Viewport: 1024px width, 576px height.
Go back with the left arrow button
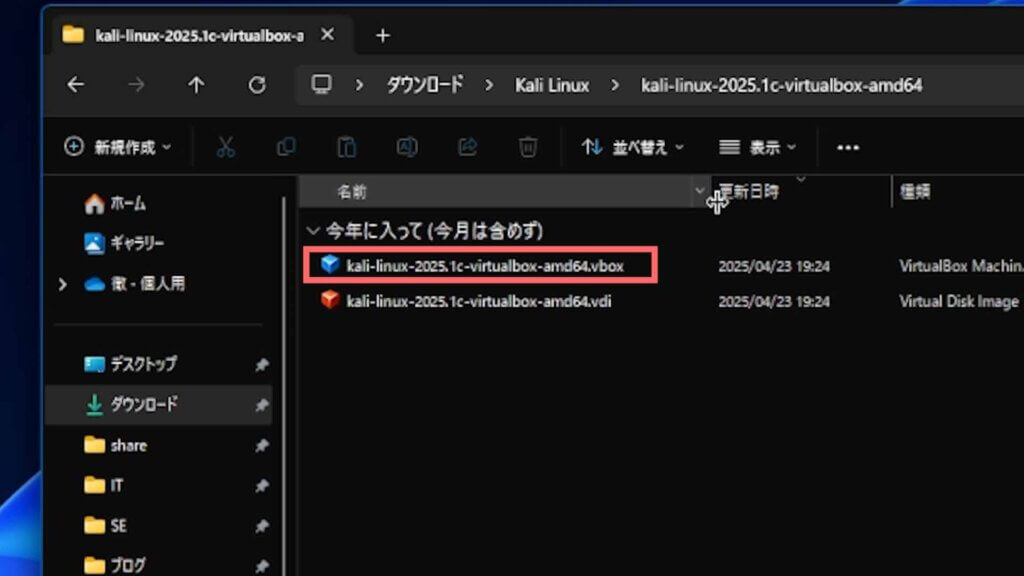76,85
